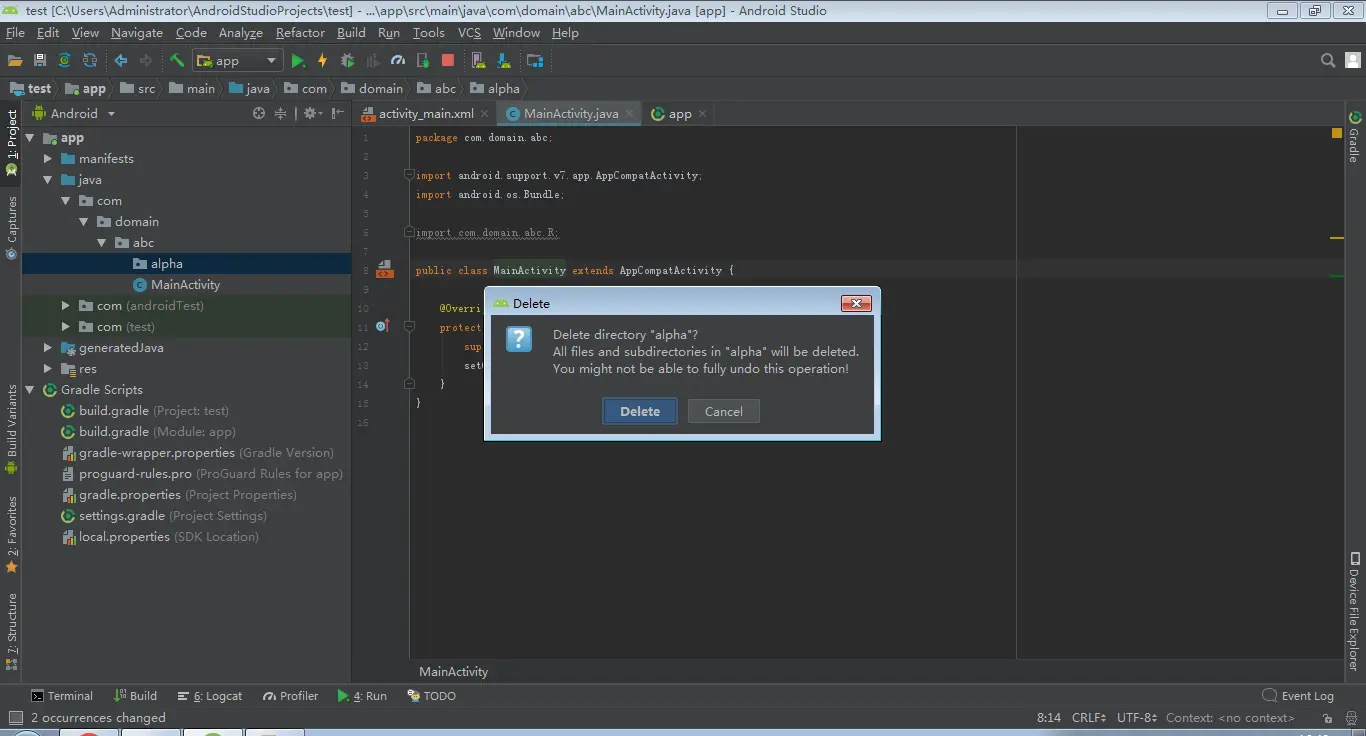Screen dimensions: 1366x736
Task: Select build.gradle (Module: app) file
Action: [x=148, y=432]
